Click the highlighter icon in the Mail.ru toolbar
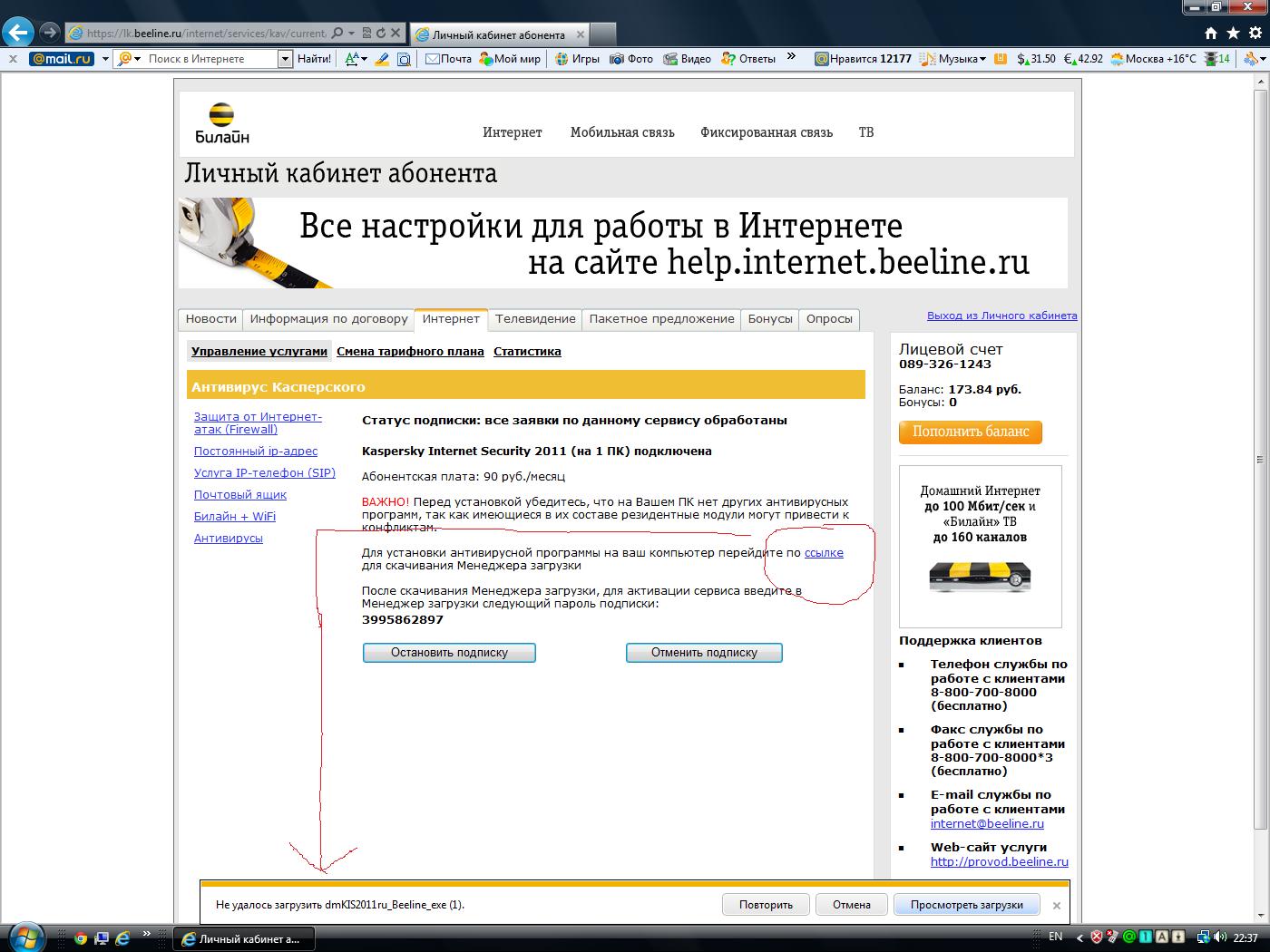The image size is (1270, 952). pyautogui.click(x=382, y=59)
